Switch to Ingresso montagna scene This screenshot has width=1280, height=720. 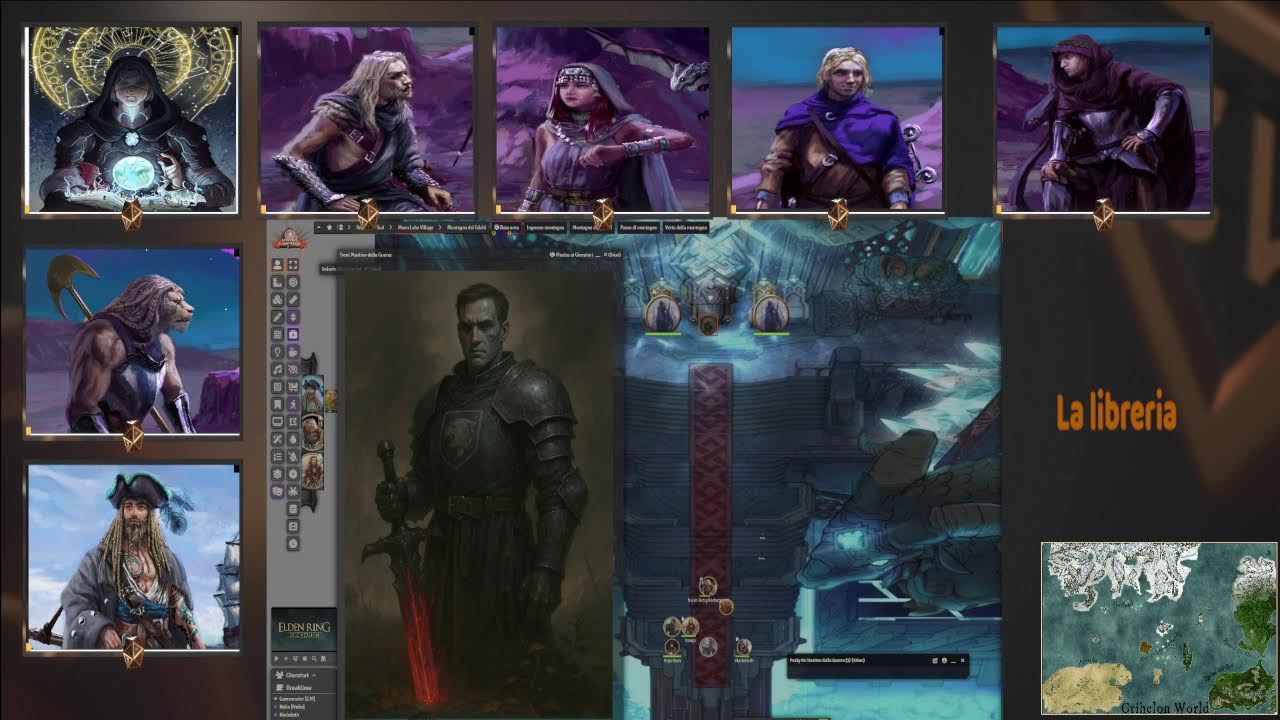point(546,227)
